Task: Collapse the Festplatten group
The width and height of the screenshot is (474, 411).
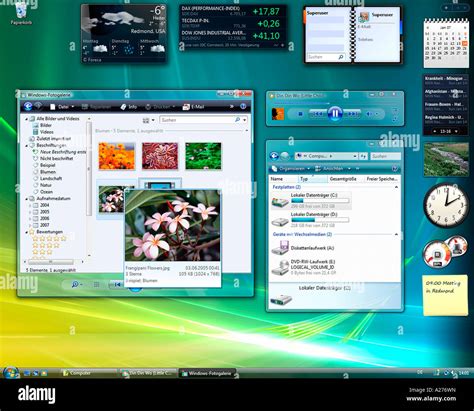Action: pyautogui.click(x=396, y=187)
